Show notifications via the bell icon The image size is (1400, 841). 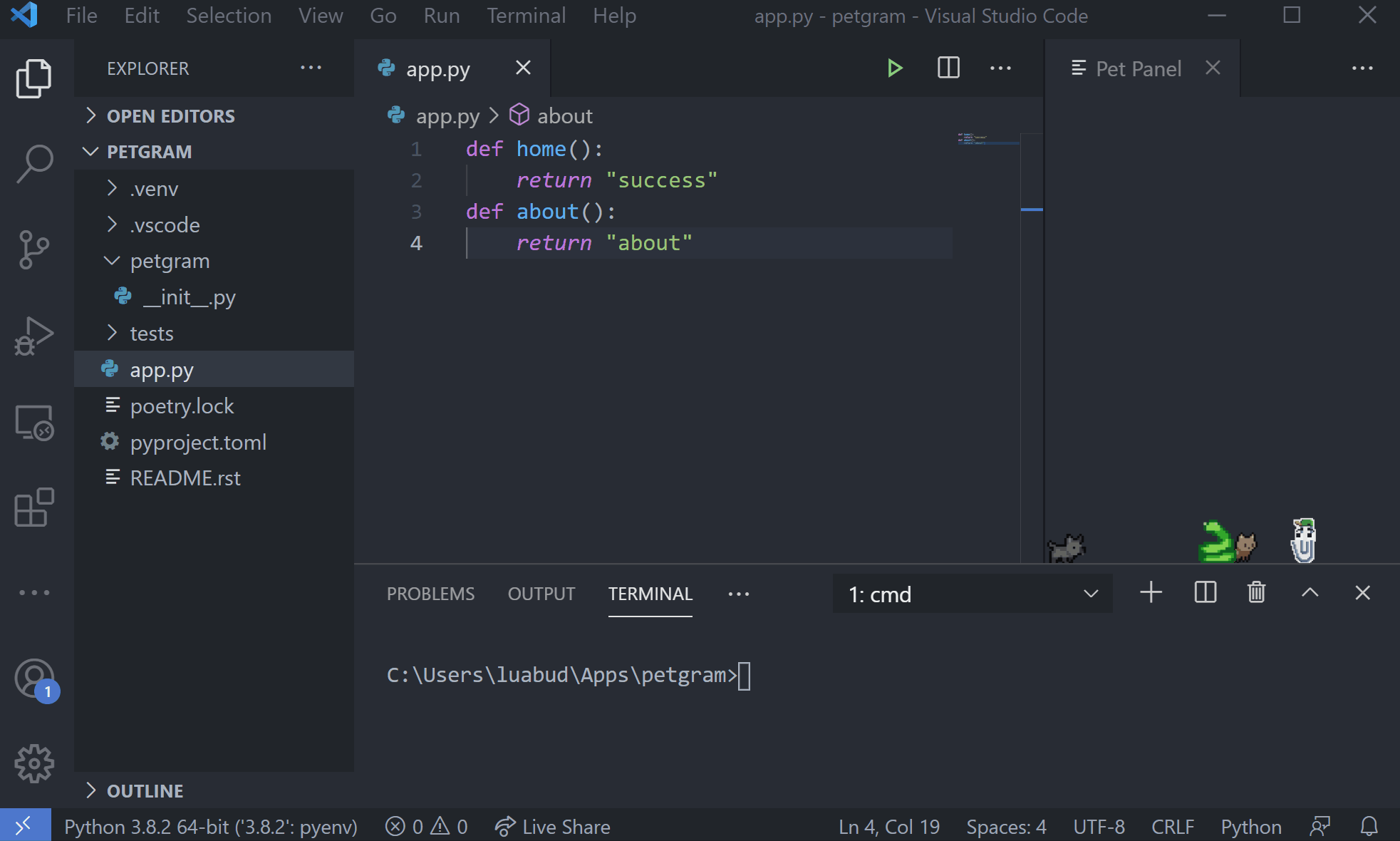pos(1369,826)
